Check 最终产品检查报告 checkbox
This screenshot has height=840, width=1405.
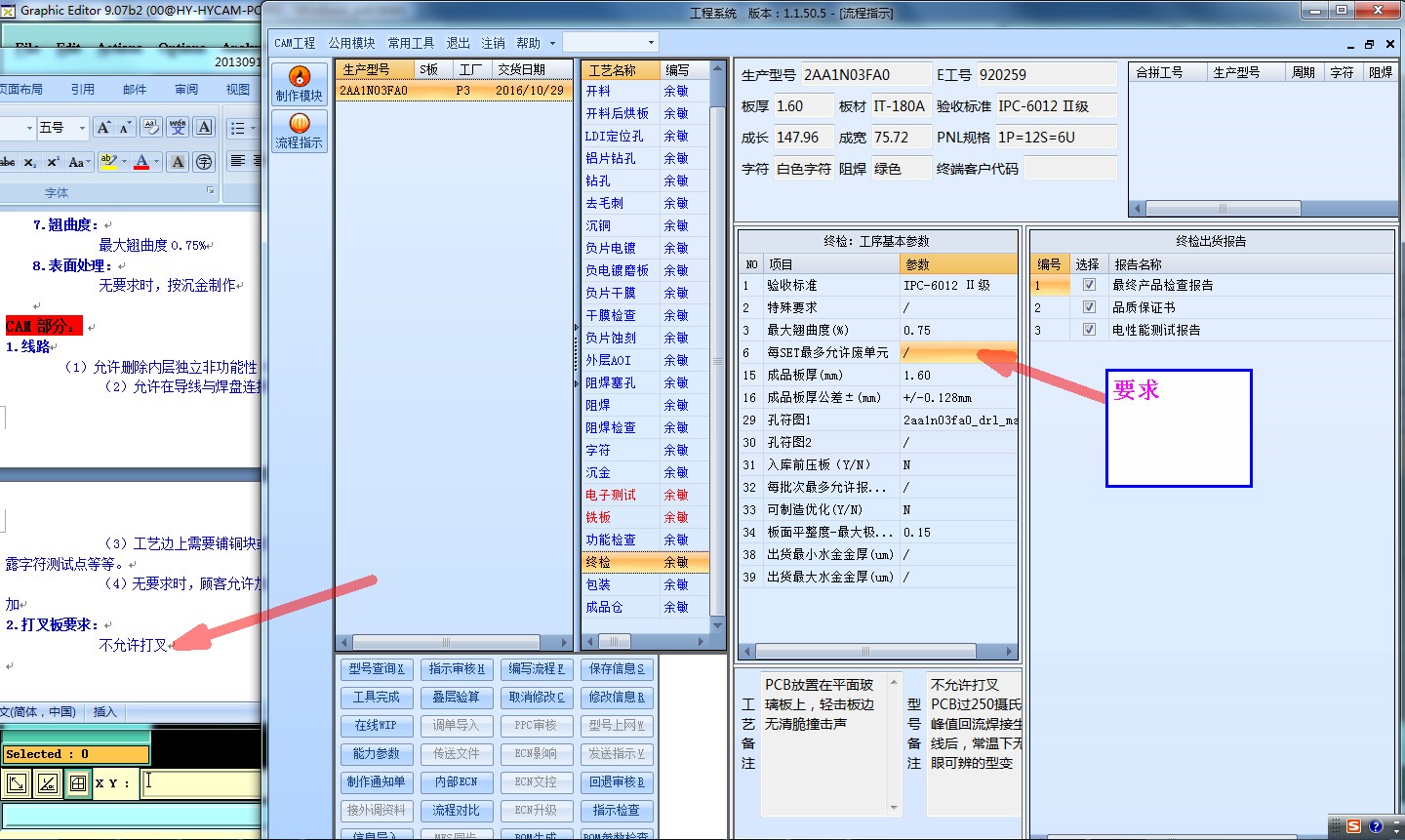[x=1089, y=285]
